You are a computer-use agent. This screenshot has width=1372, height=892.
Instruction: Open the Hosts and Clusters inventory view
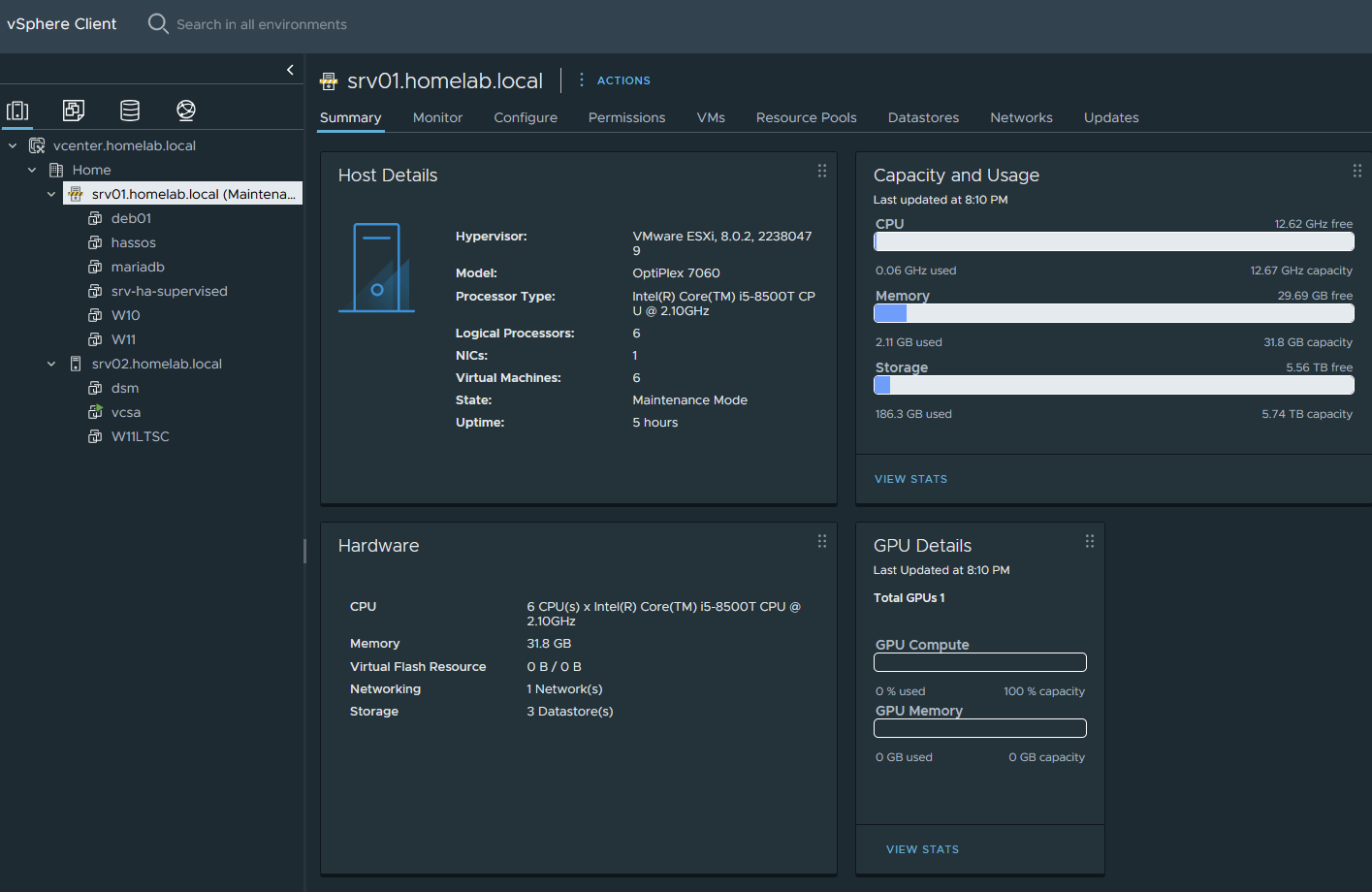17,111
